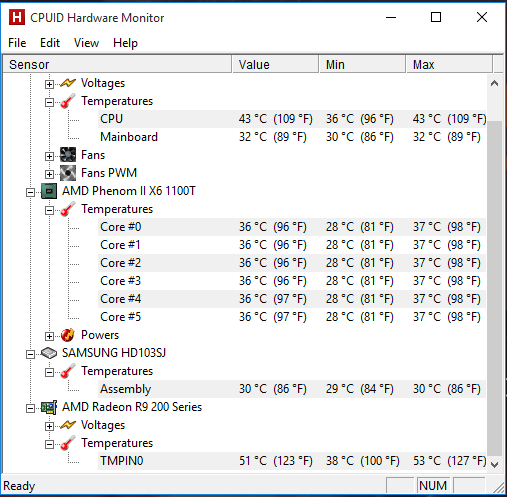Click the fan icon next to Fans PWM

[68, 173]
